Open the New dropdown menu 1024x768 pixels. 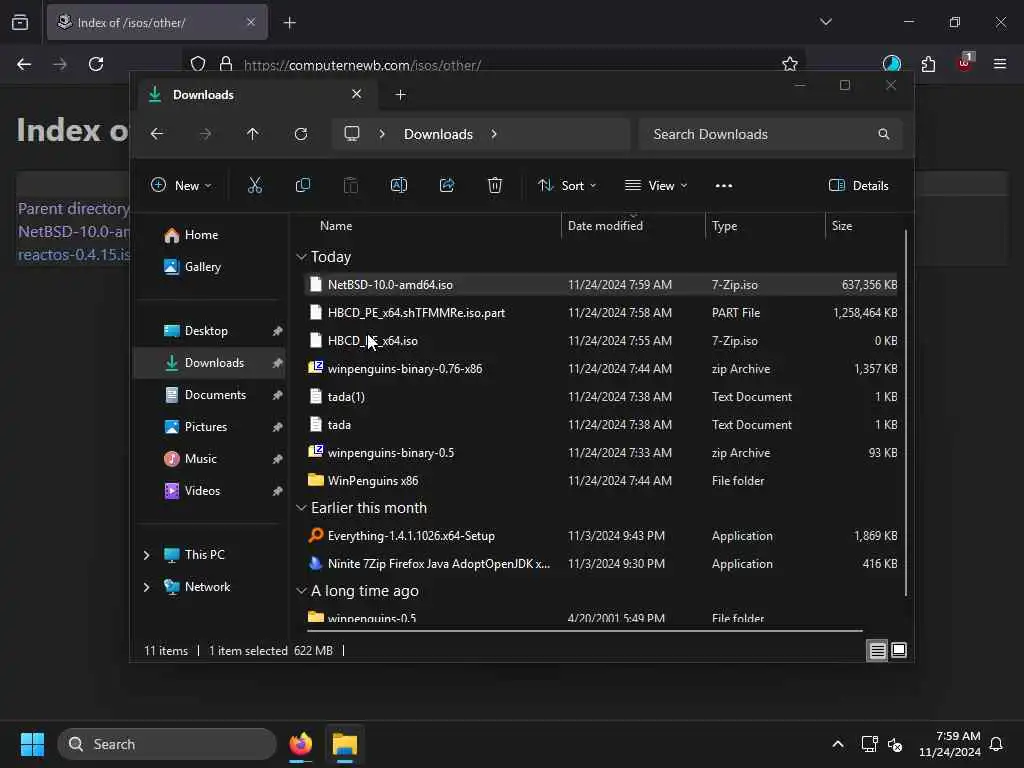[x=181, y=185]
